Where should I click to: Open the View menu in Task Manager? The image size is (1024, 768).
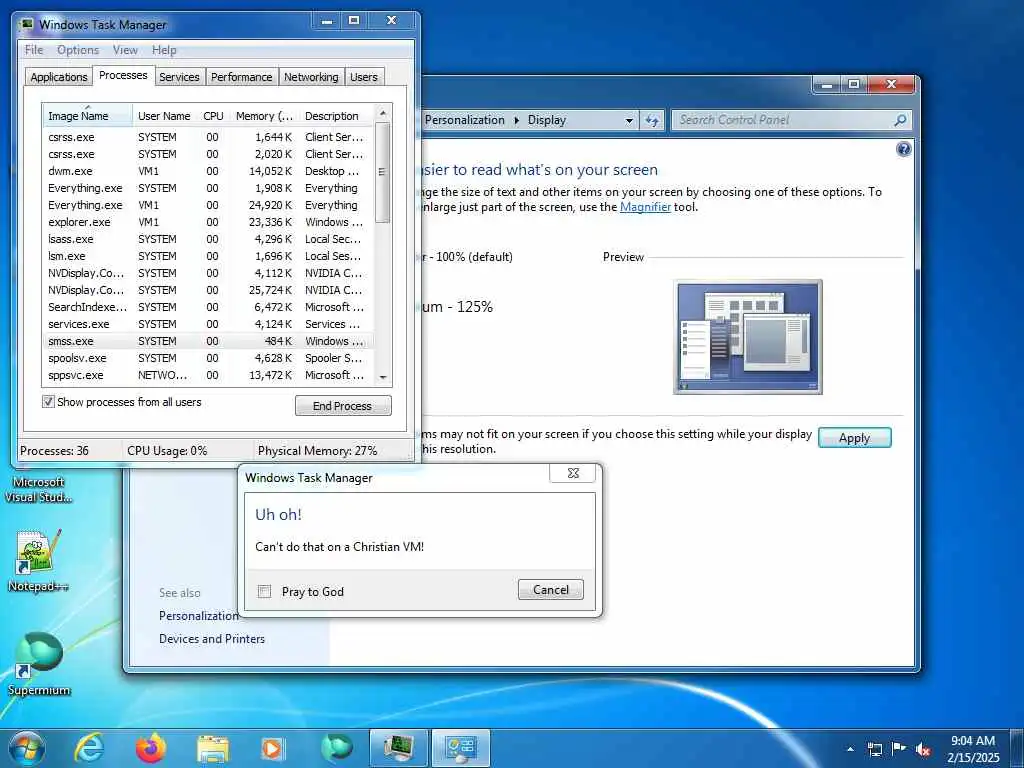coord(125,50)
